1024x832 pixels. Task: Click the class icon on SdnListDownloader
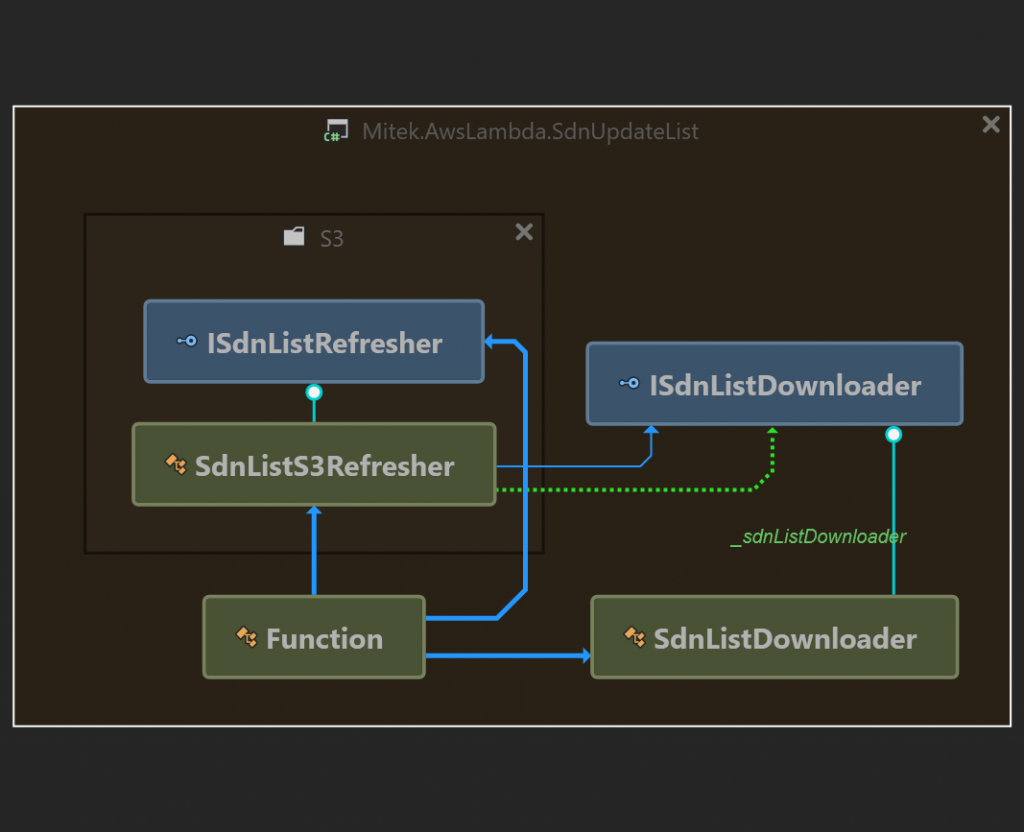tap(634, 637)
